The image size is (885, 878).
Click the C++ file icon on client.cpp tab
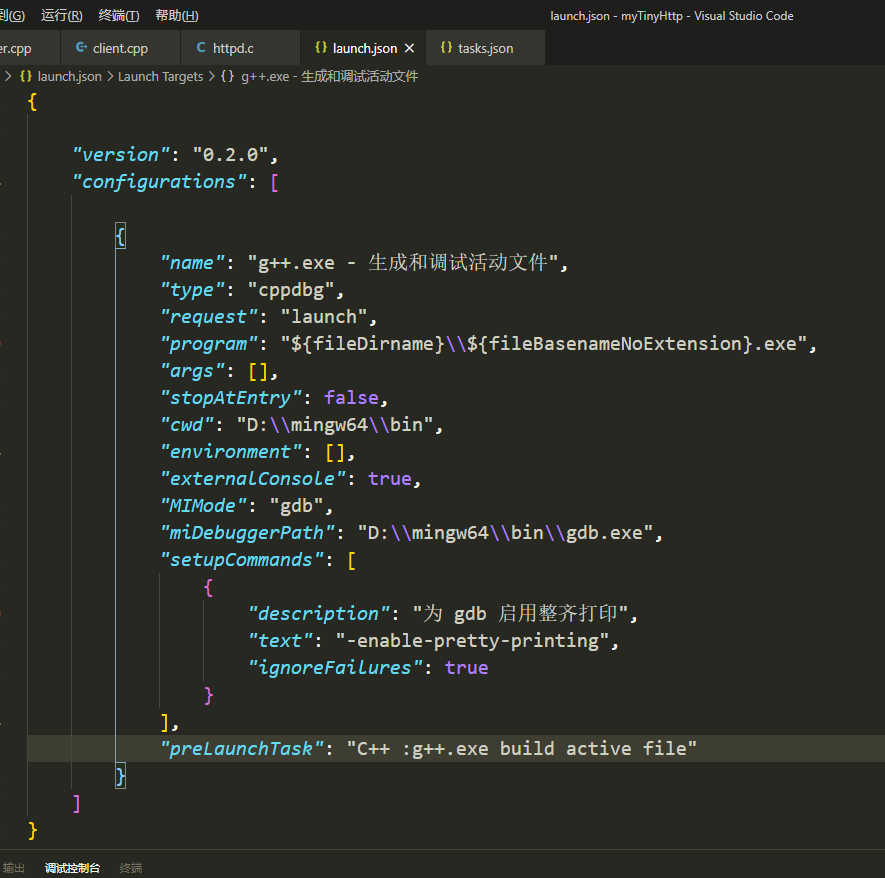click(81, 47)
